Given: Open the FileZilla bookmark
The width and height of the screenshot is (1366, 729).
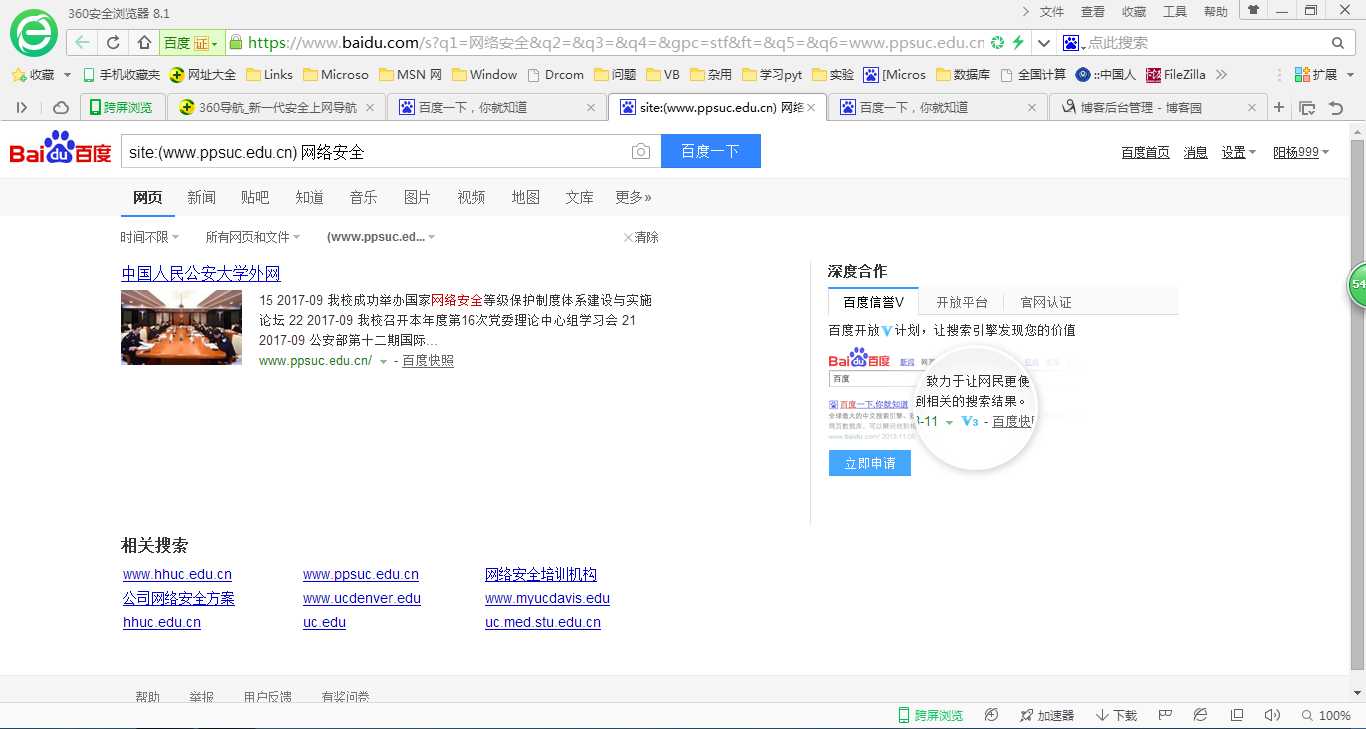Looking at the screenshot, I should [1176, 75].
